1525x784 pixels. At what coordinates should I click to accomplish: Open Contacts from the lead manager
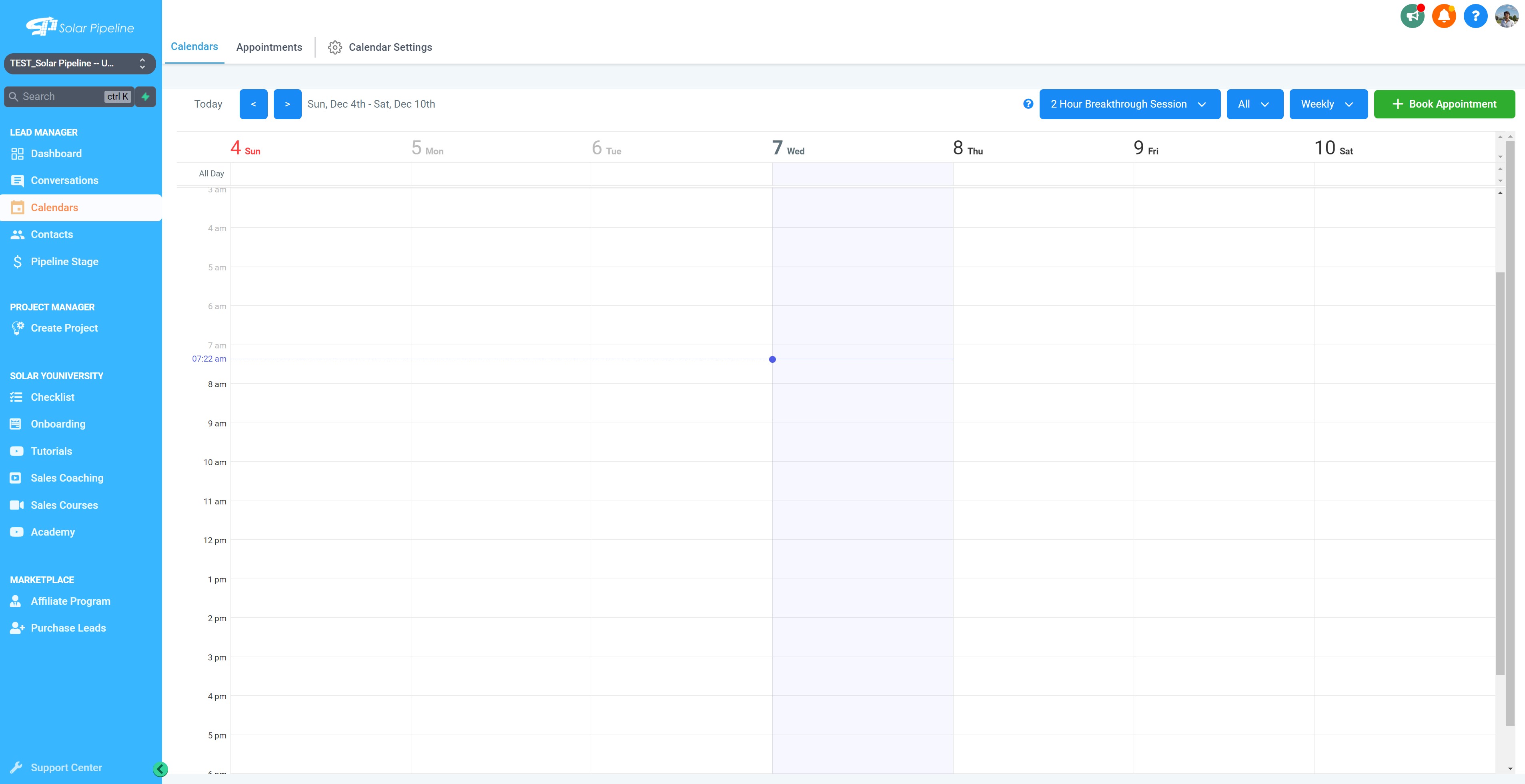click(51, 234)
